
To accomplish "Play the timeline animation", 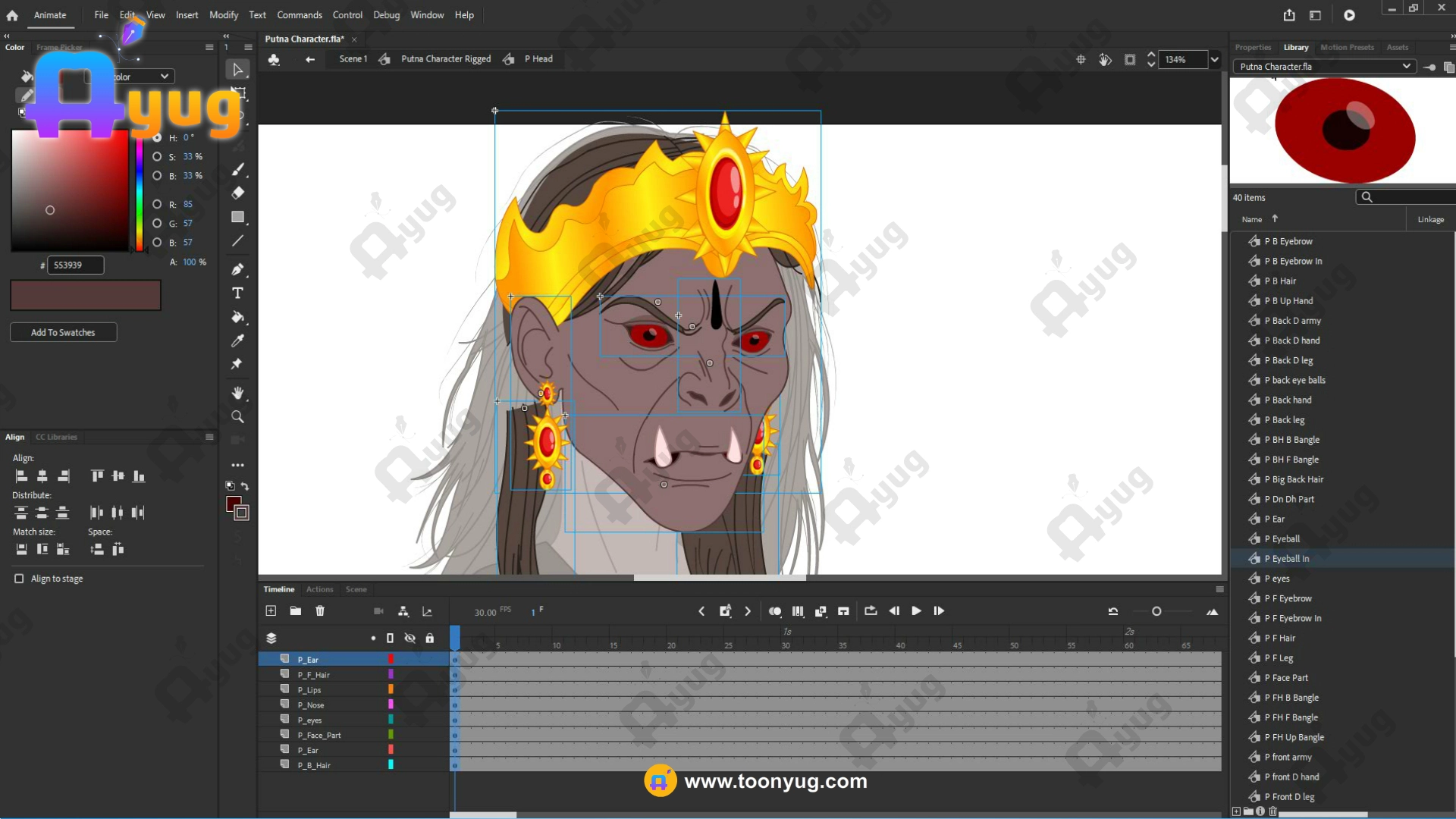I will (x=916, y=611).
